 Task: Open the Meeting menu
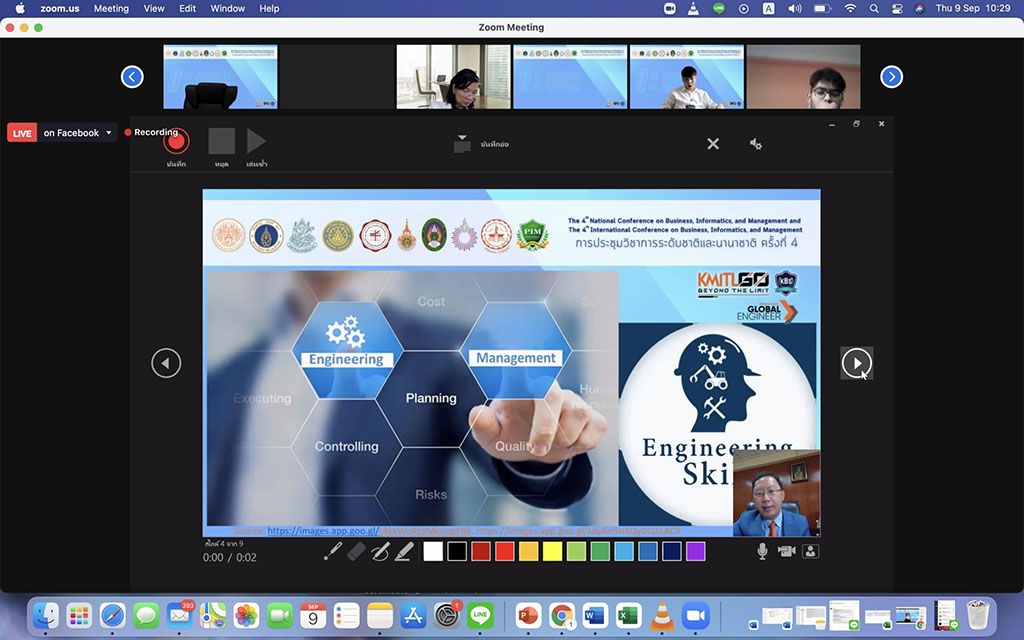coord(111,8)
